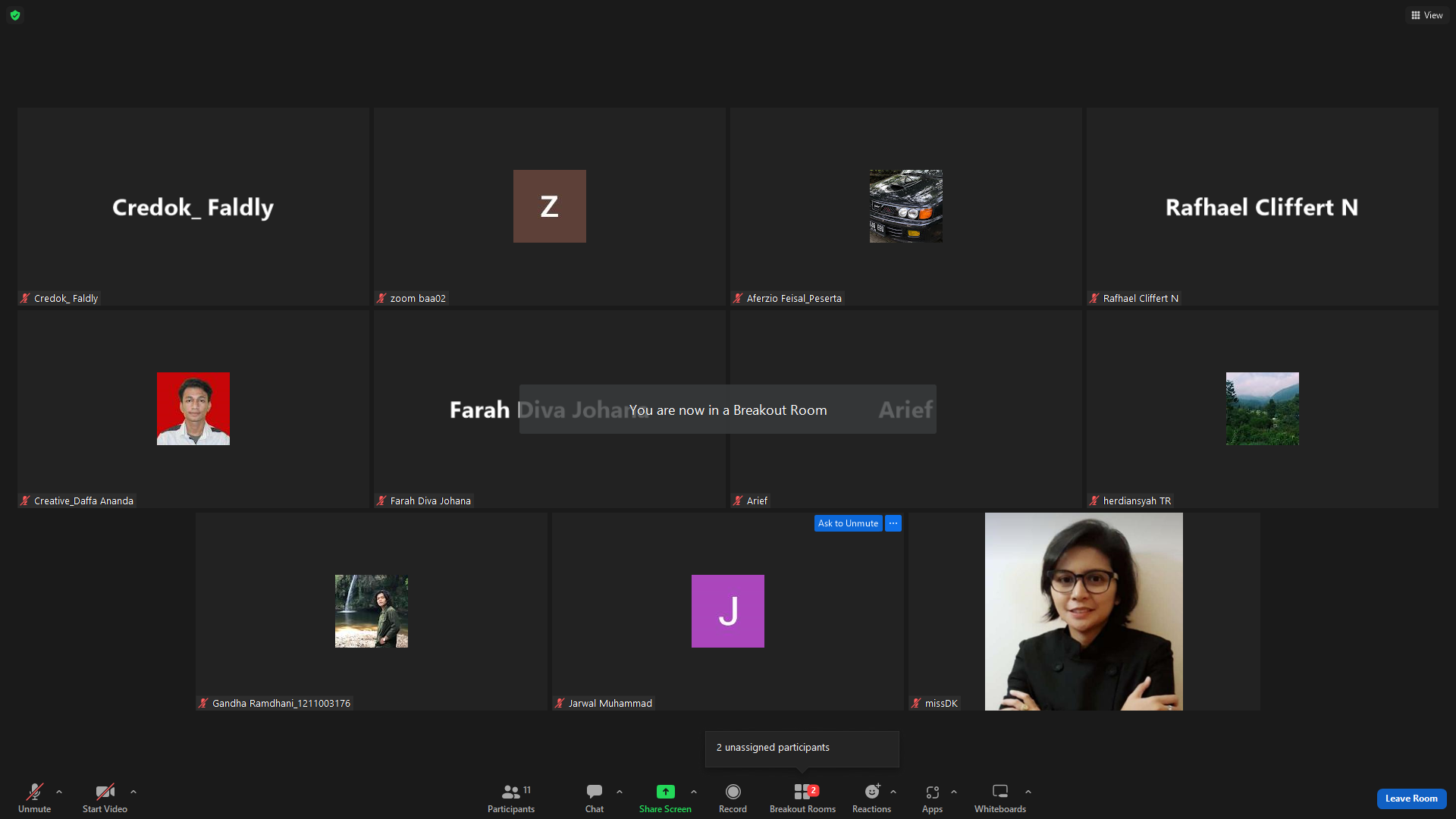The width and height of the screenshot is (1456, 819).
Task: Open Whiteboards icon
Action: [x=1000, y=792]
